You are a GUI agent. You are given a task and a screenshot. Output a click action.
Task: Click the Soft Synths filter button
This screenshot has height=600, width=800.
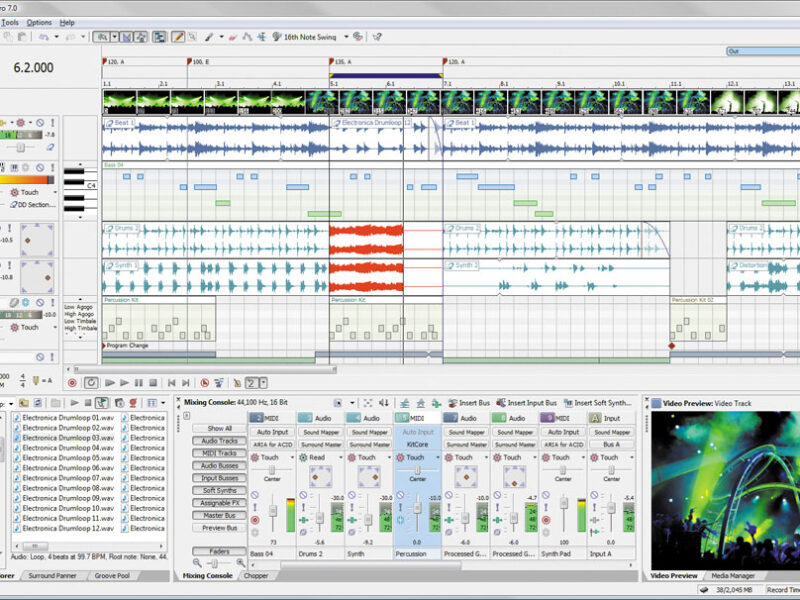click(x=219, y=490)
